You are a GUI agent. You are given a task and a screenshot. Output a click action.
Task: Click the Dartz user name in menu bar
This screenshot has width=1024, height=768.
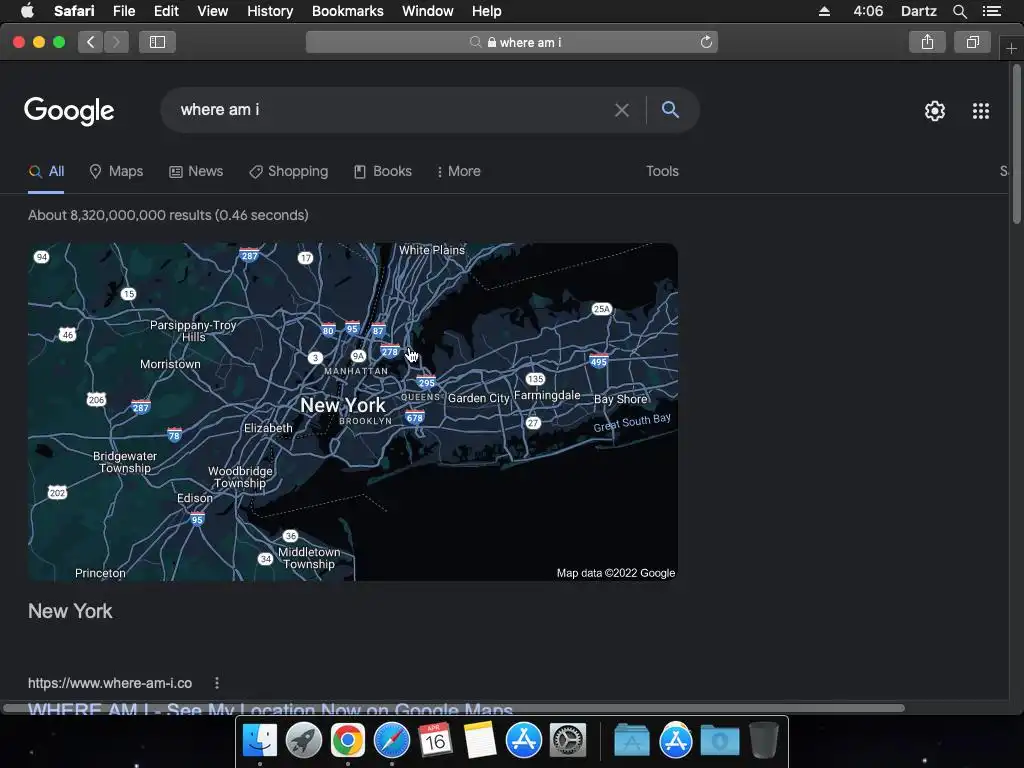click(x=918, y=11)
